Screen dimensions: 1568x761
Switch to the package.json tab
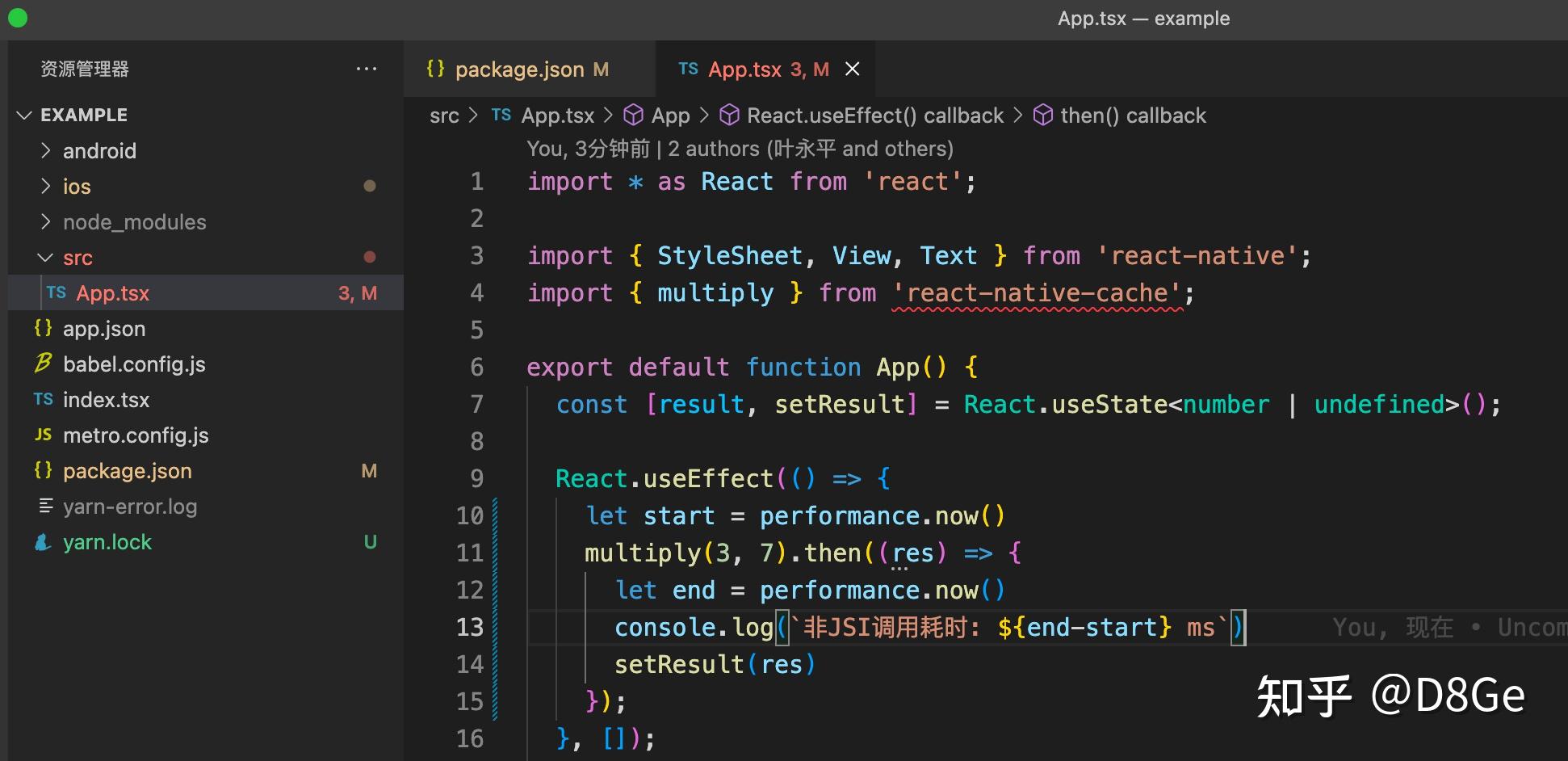[520, 69]
